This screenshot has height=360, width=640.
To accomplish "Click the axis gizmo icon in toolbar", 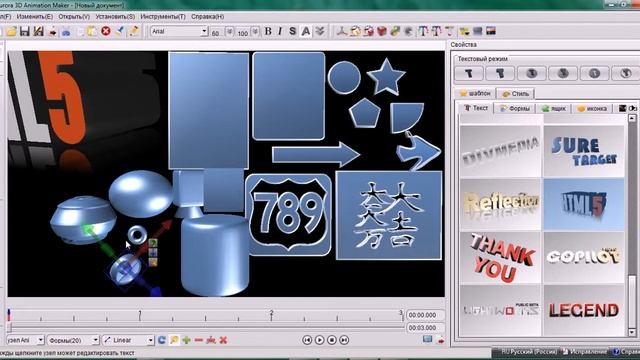I will 342,31.
